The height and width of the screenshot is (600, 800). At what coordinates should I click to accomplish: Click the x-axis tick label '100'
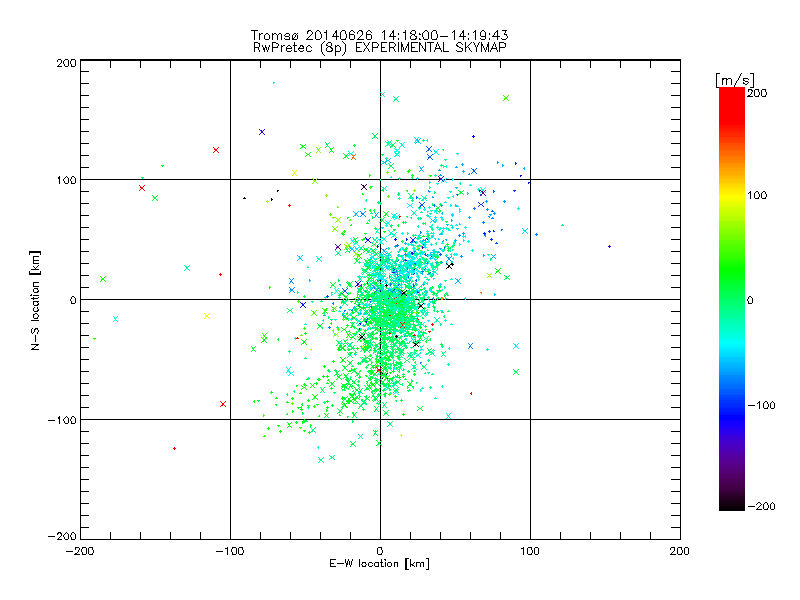coord(530,551)
